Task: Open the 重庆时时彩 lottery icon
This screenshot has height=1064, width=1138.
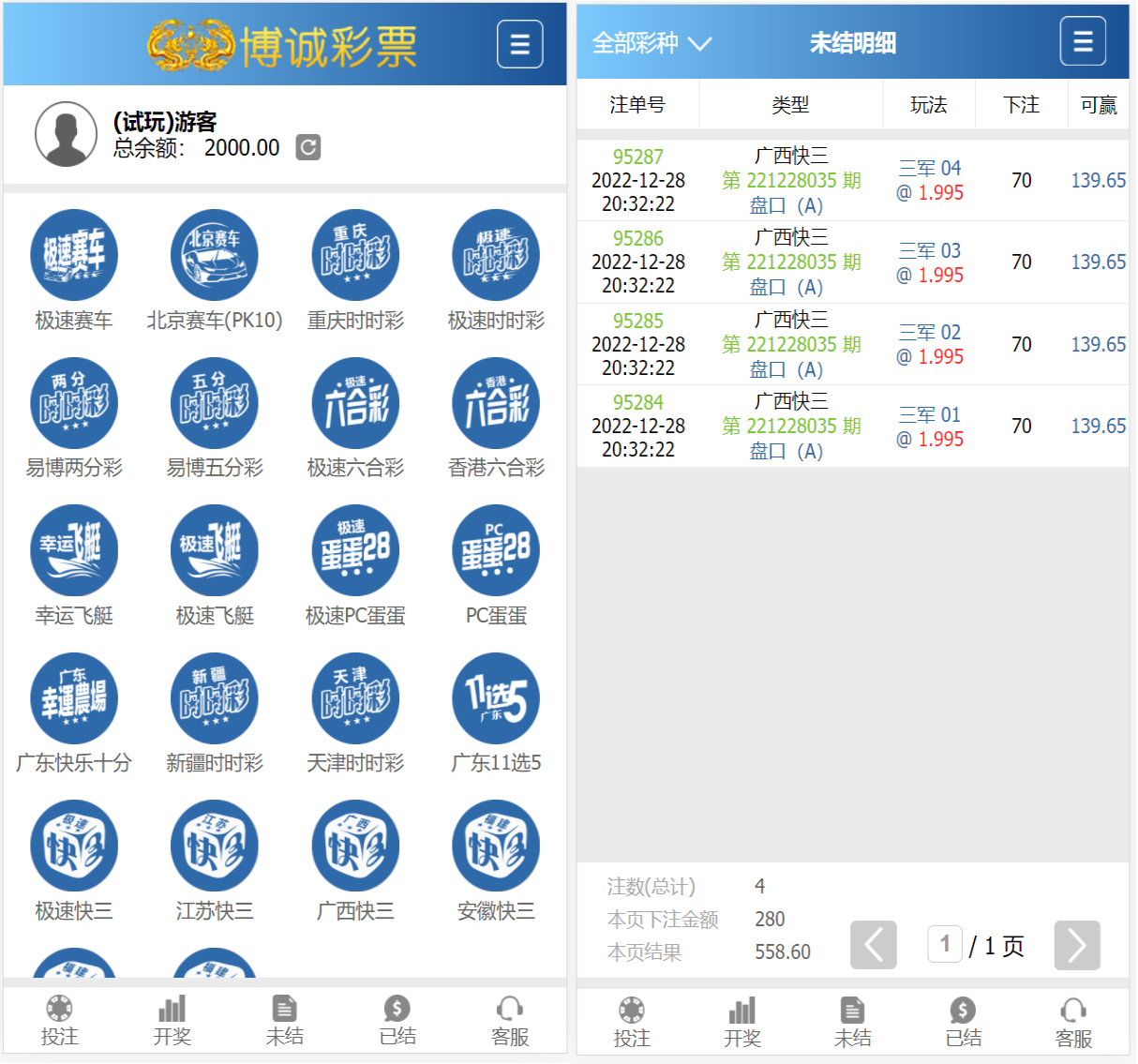Action: (x=355, y=256)
